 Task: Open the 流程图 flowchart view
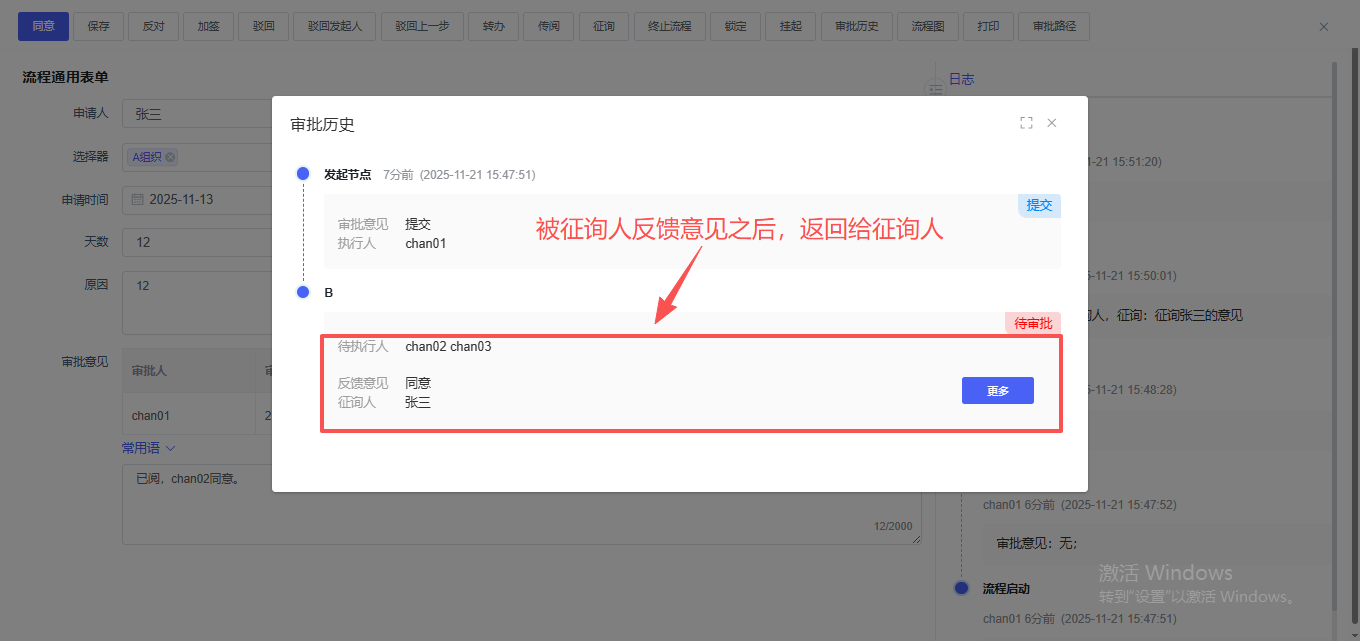click(927, 27)
